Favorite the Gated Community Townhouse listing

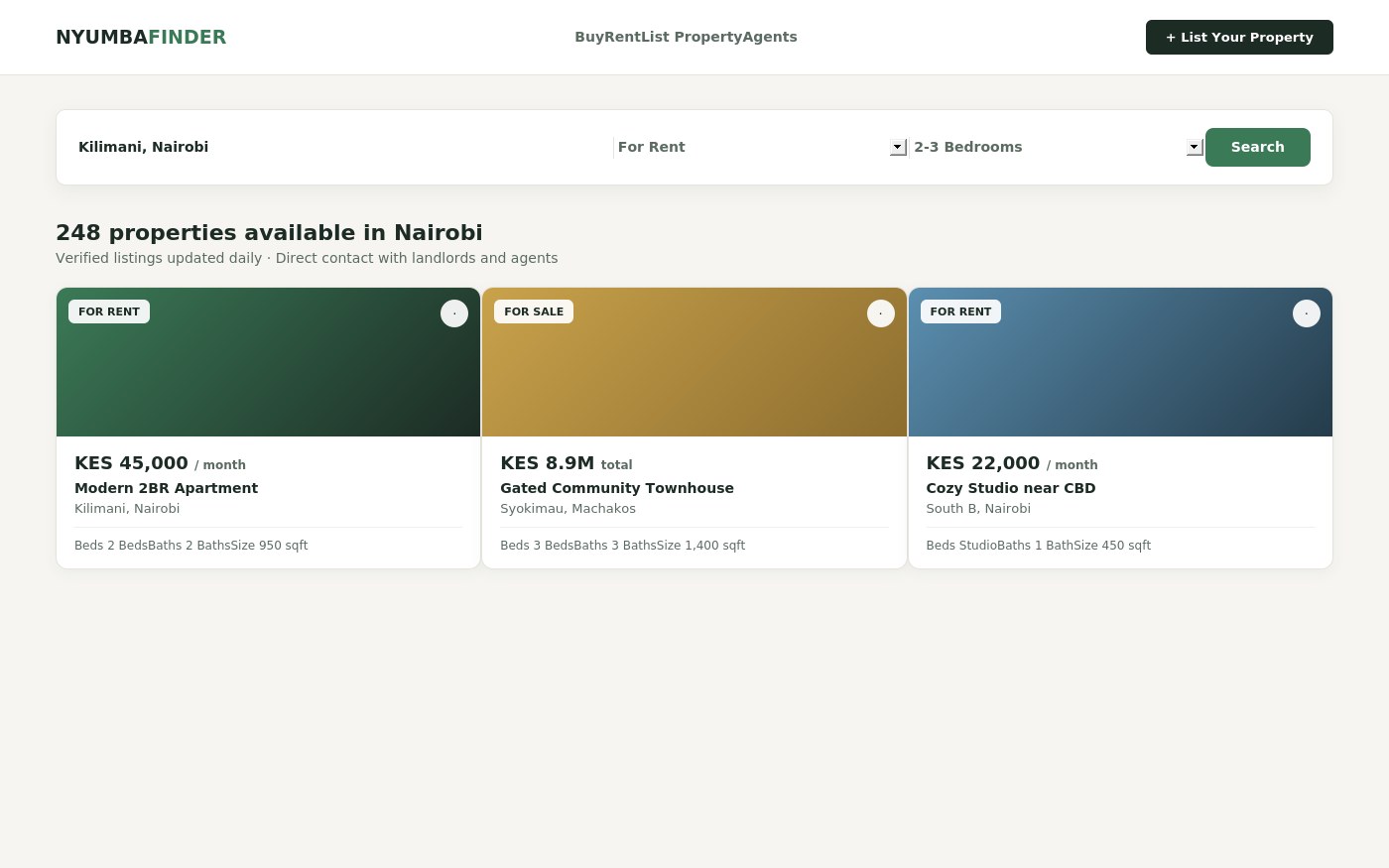point(881,313)
